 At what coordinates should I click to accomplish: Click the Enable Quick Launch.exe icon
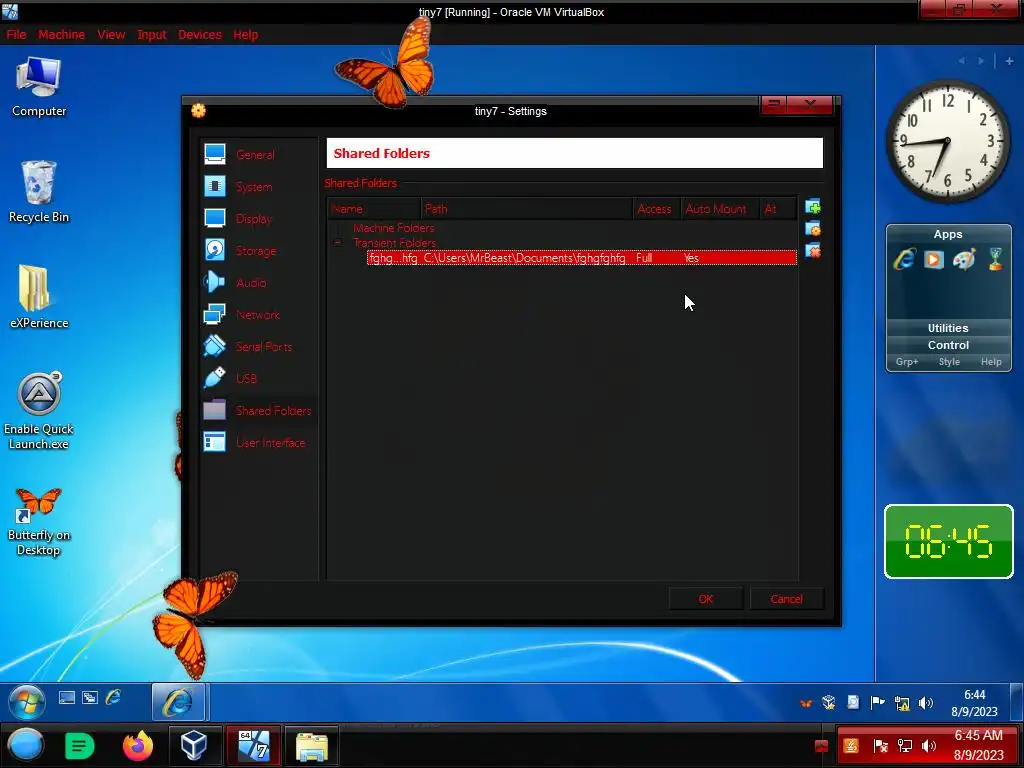(39, 411)
